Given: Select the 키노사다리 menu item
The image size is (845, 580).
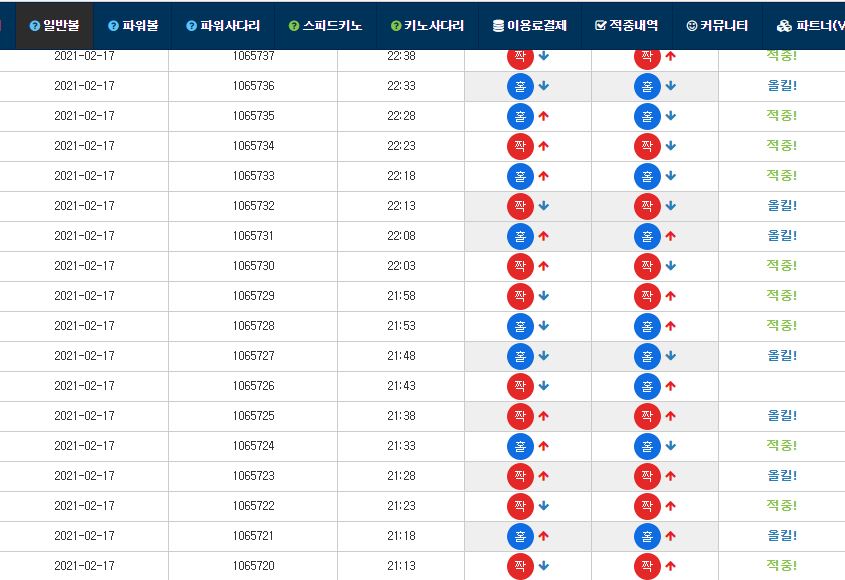Looking at the screenshot, I should tap(427, 25).
